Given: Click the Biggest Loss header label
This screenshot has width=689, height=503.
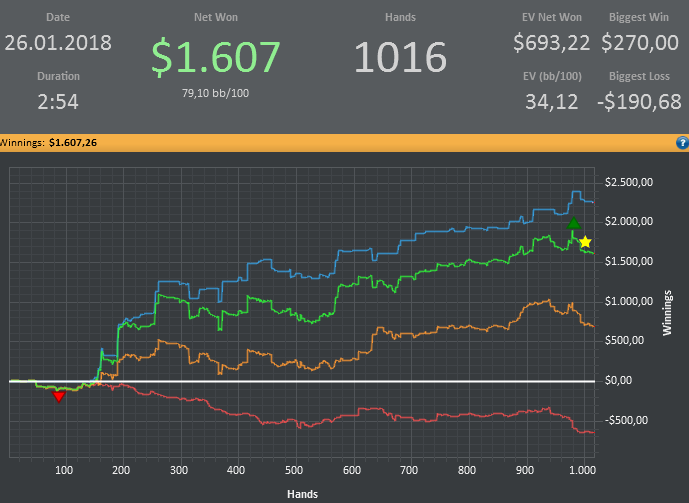Looking at the screenshot, I should tap(639, 76).
